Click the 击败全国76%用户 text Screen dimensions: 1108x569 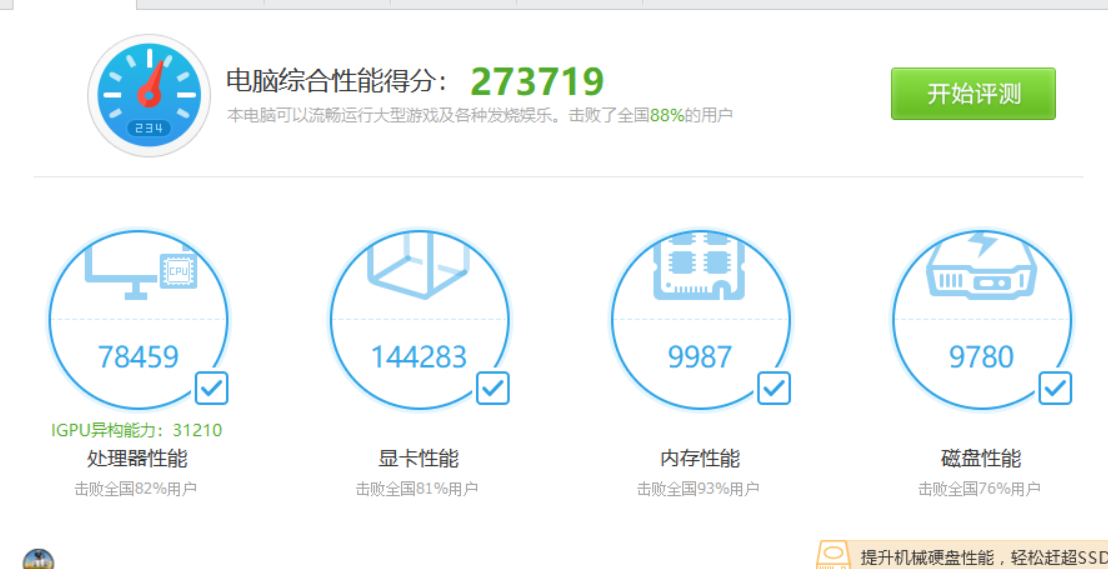979,488
